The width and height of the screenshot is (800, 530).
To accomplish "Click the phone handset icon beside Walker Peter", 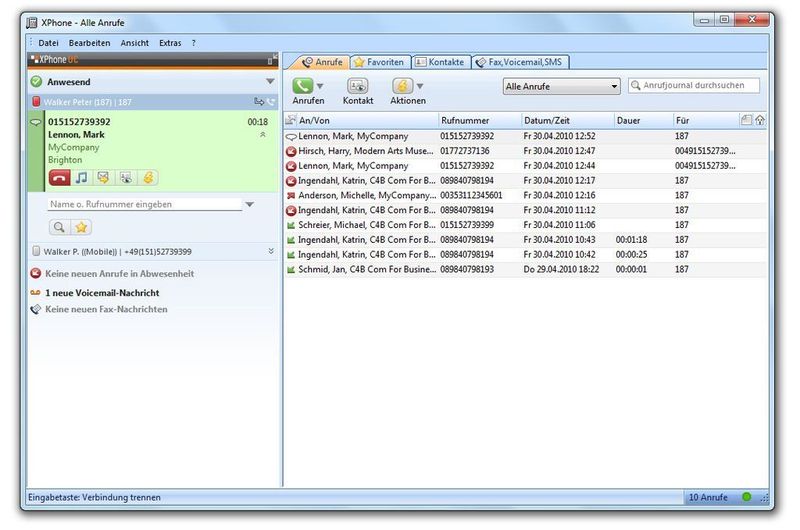I will coord(271,102).
